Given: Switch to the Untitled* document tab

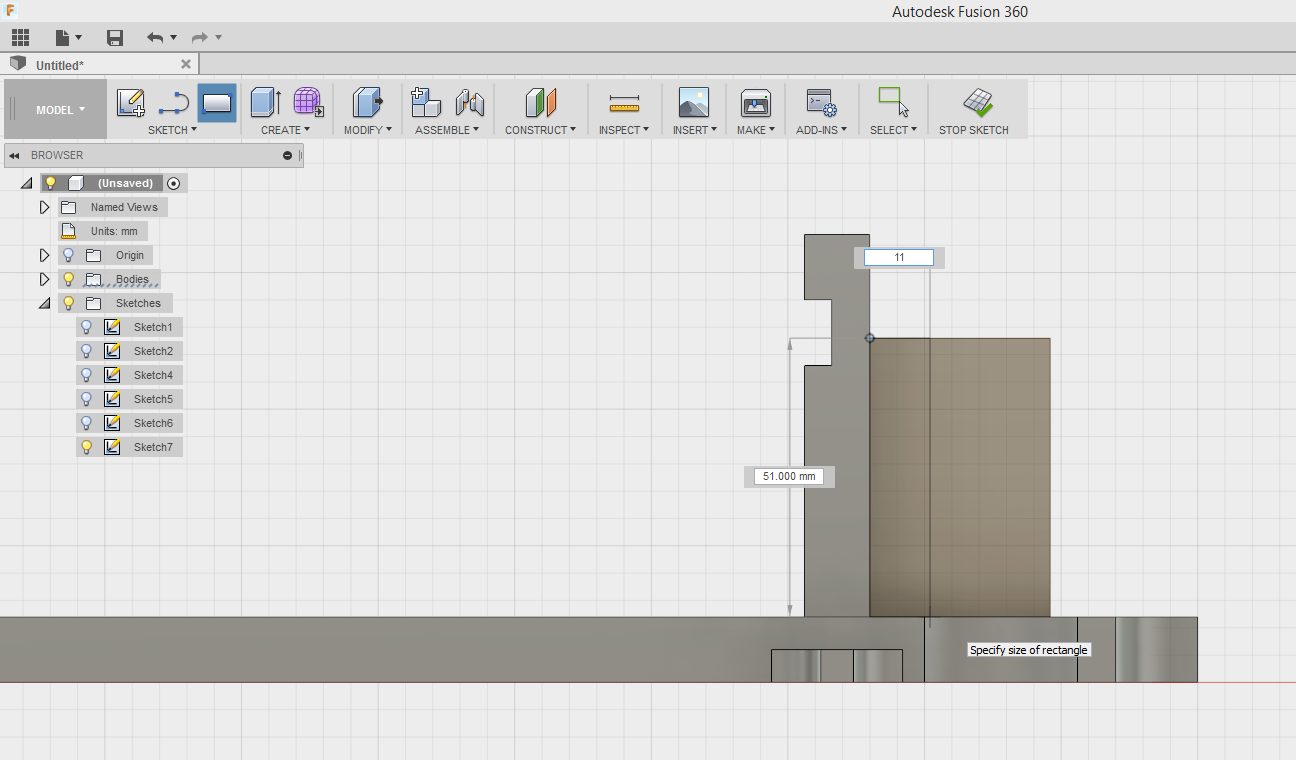Looking at the screenshot, I should tap(60, 65).
